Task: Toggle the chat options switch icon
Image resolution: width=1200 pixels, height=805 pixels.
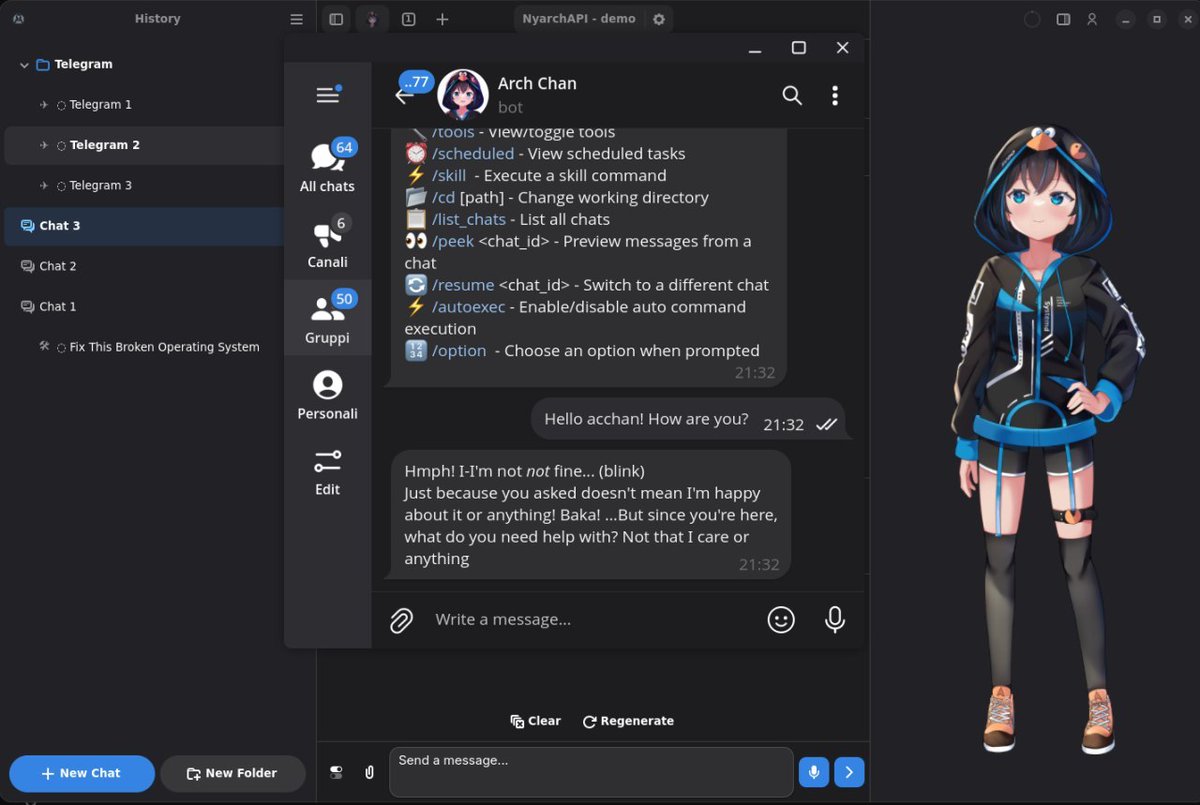Action: (336, 772)
